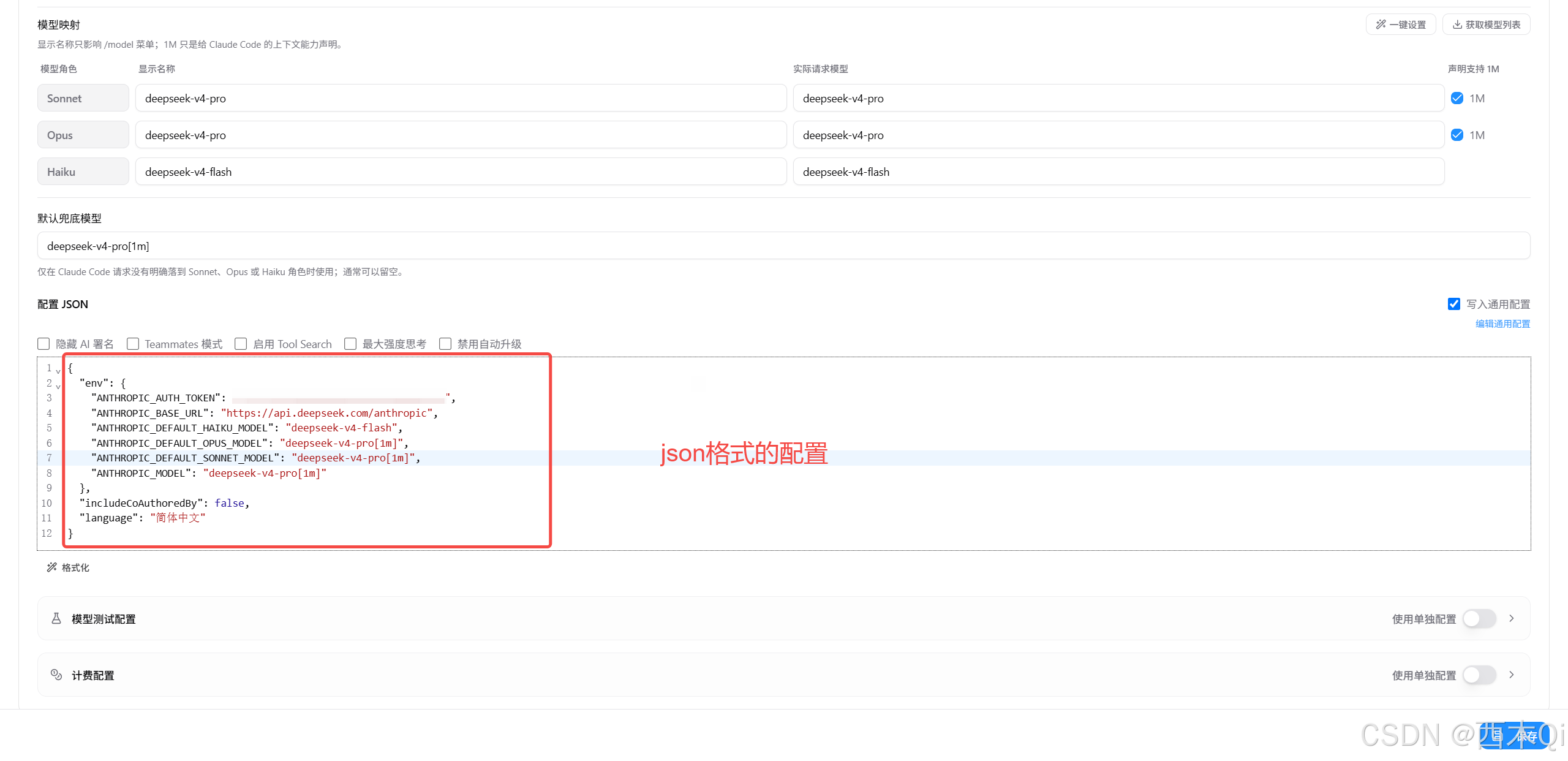Edit the Haiku actual request model field

1118,172
